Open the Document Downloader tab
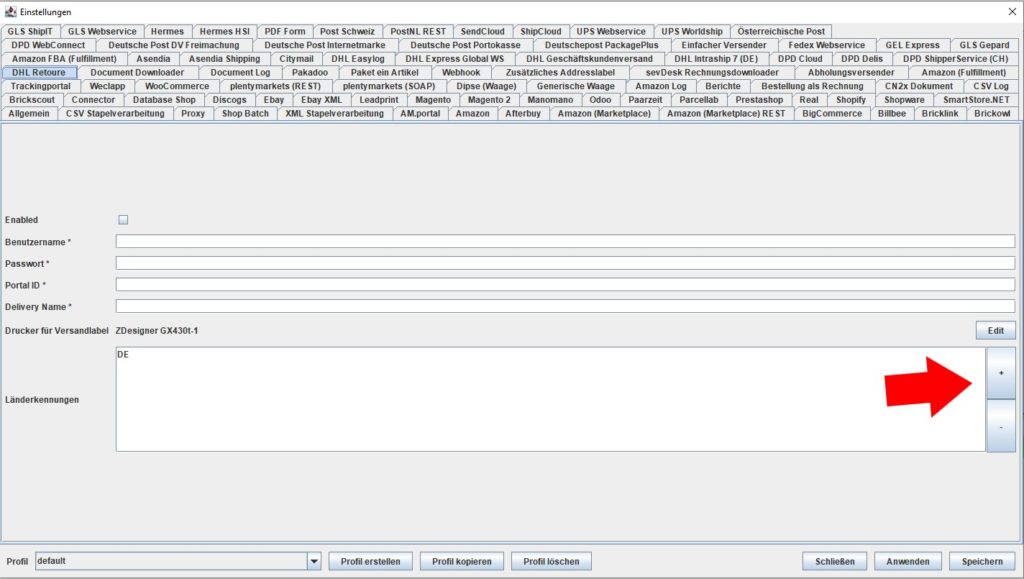The height and width of the screenshot is (579, 1024). 137,72
